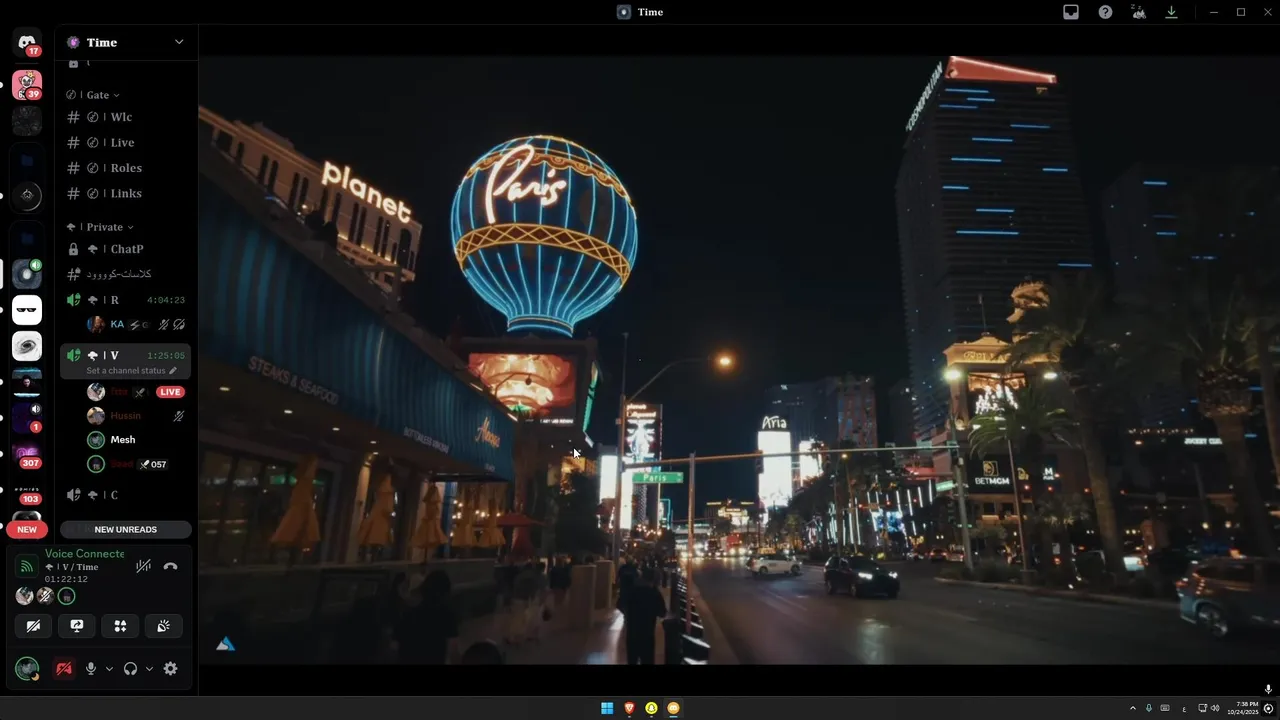Open User Settings gear

tap(170, 669)
